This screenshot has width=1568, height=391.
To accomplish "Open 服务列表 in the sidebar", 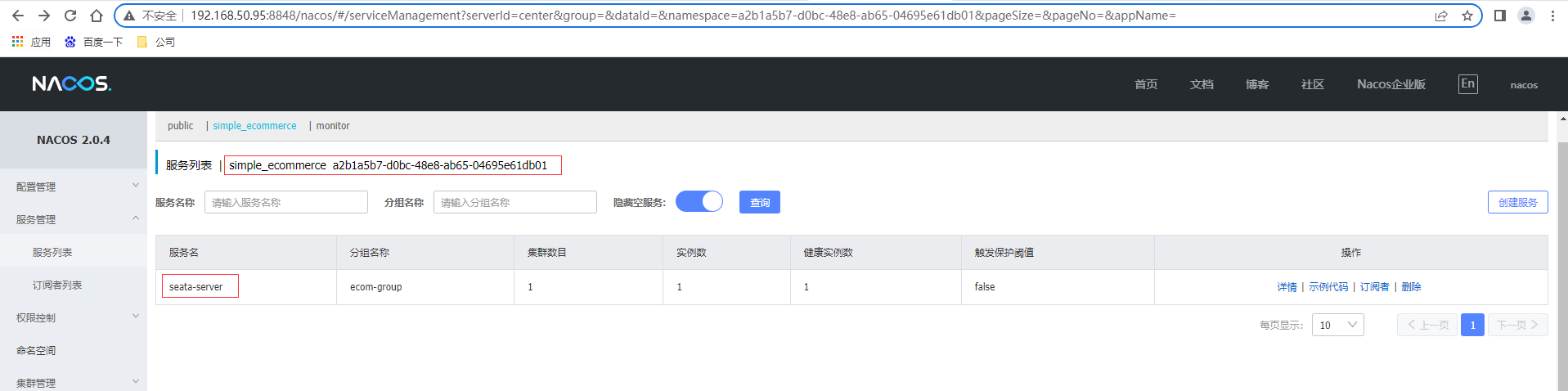I will point(74,252).
